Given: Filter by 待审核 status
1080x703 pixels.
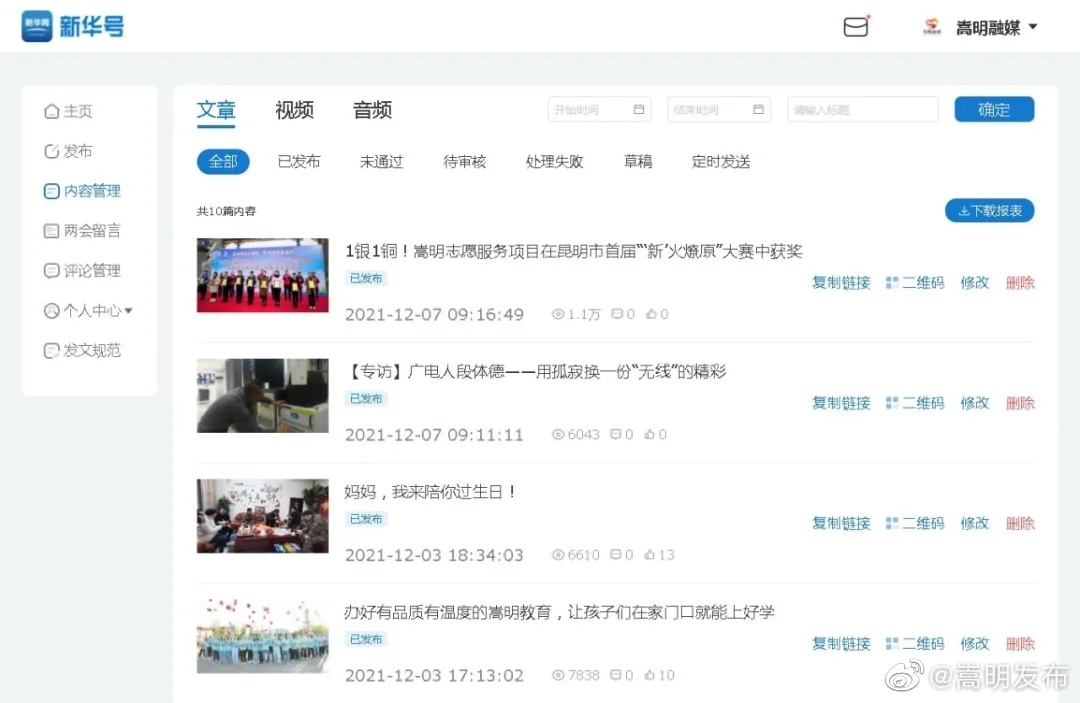Looking at the screenshot, I should tap(465, 162).
